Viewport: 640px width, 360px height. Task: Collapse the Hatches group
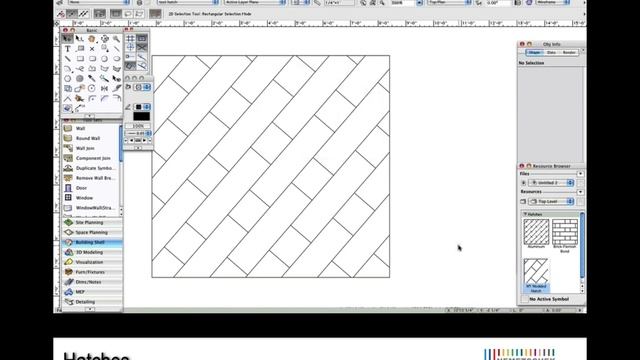(x=525, y=214)
